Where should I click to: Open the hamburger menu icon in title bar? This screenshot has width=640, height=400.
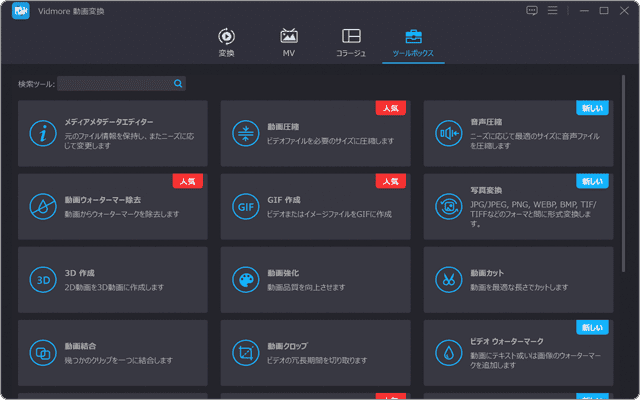[x=553, y=10]
